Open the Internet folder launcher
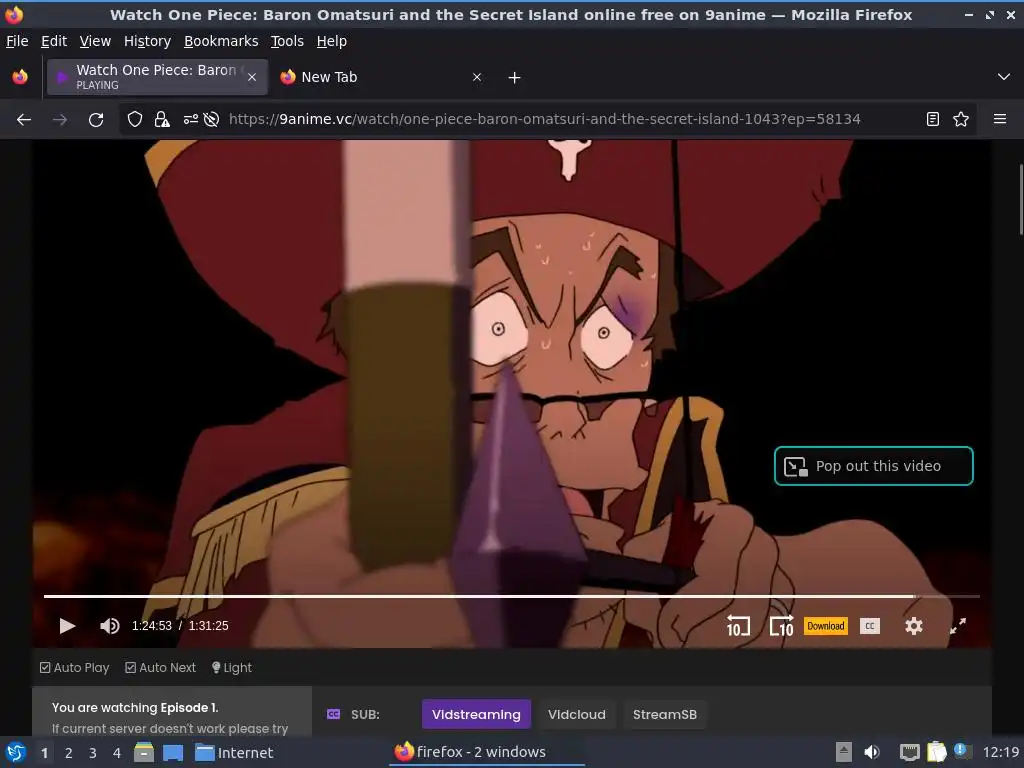This screenshot has height=768, width=1024. [x=234, y=753]
